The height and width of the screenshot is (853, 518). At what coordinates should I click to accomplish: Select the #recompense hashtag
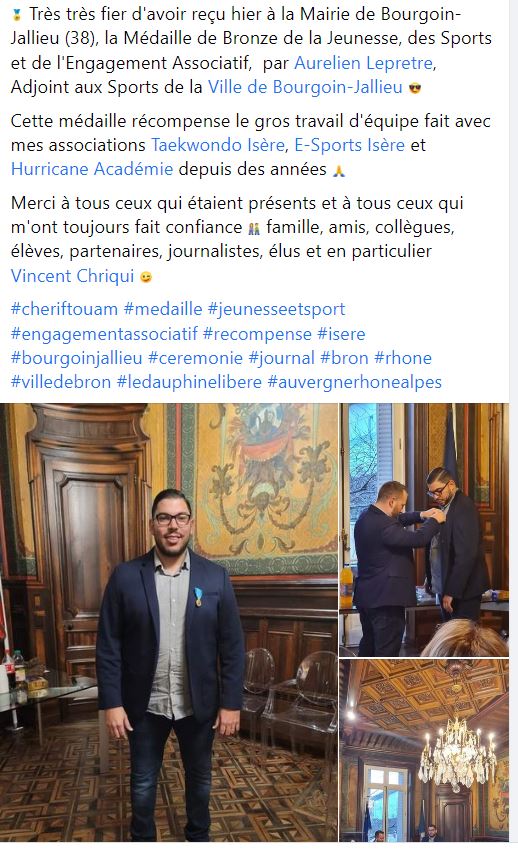click(x=257, y=333)
